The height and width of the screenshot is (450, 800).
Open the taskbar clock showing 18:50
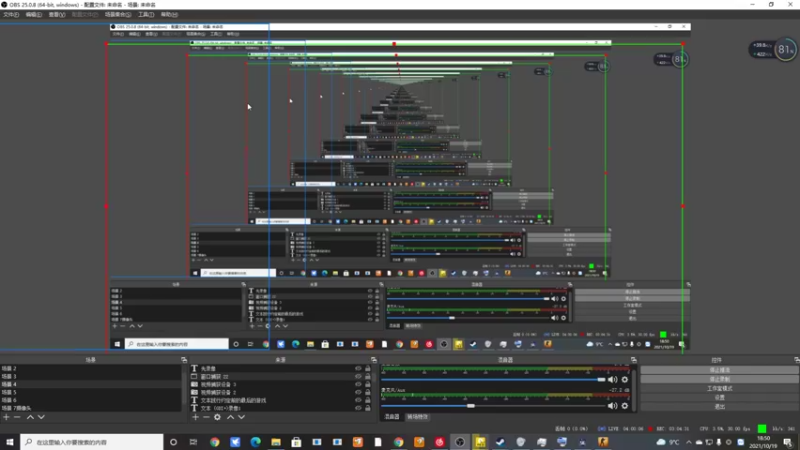click(764, 442)
